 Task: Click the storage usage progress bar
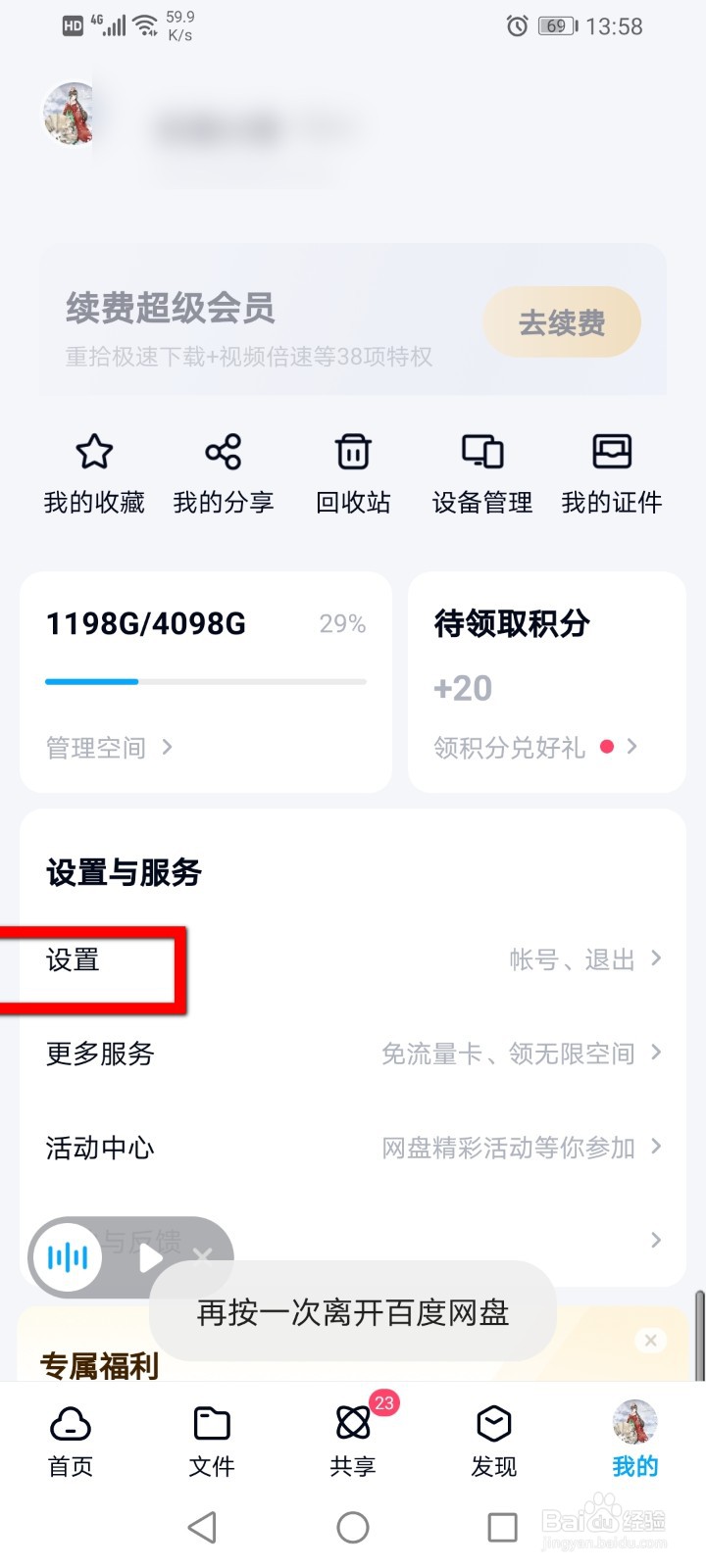206,681
